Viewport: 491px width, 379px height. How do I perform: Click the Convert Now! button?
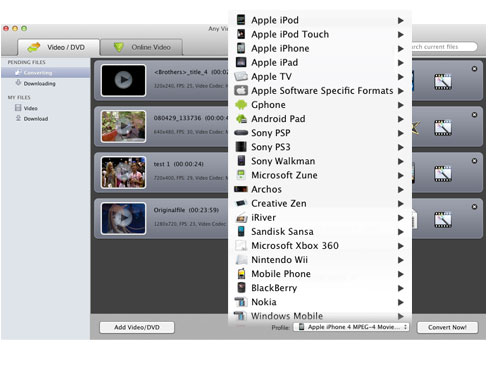pos(447,327)
